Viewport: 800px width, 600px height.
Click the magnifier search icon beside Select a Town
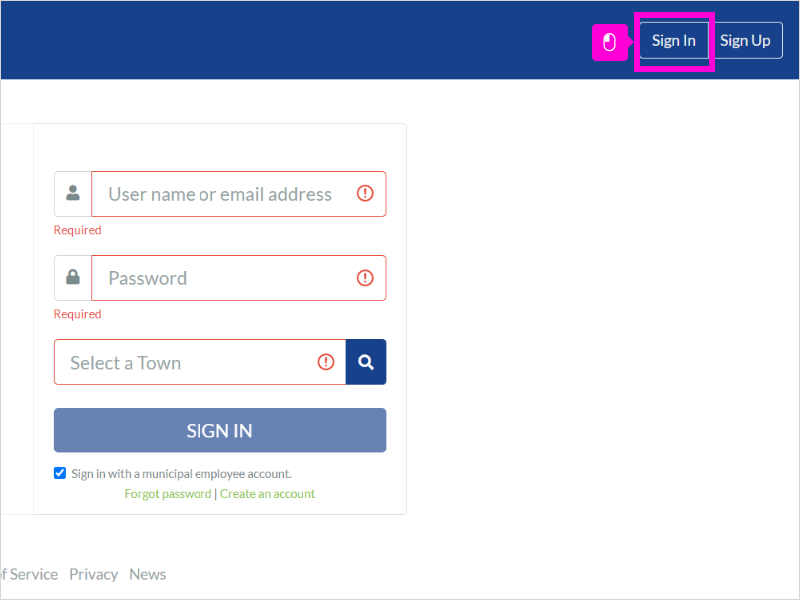coord(366,362)
